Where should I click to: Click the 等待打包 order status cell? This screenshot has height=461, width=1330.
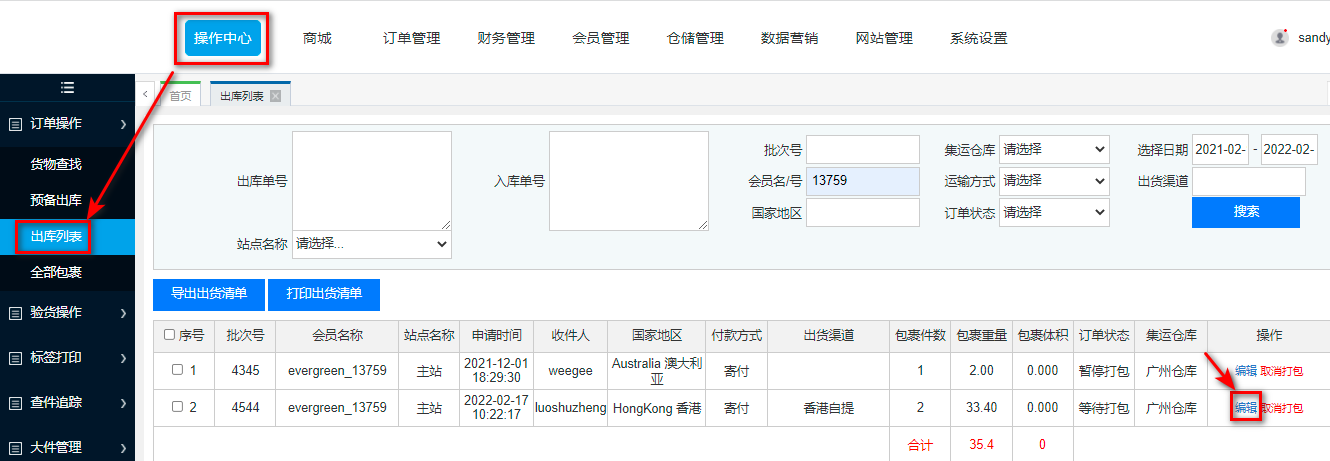(x=1104, y=408)
